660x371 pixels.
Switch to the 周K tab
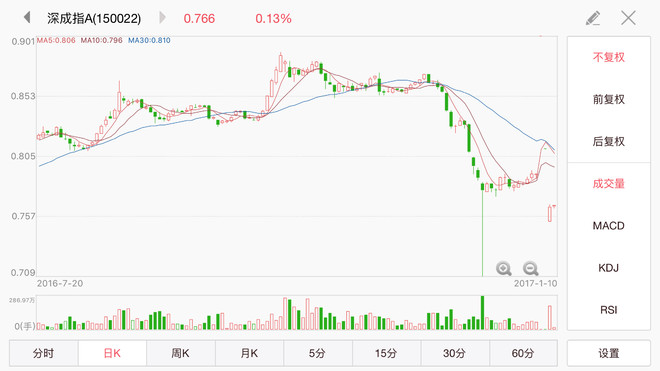(x=181, y=353)
